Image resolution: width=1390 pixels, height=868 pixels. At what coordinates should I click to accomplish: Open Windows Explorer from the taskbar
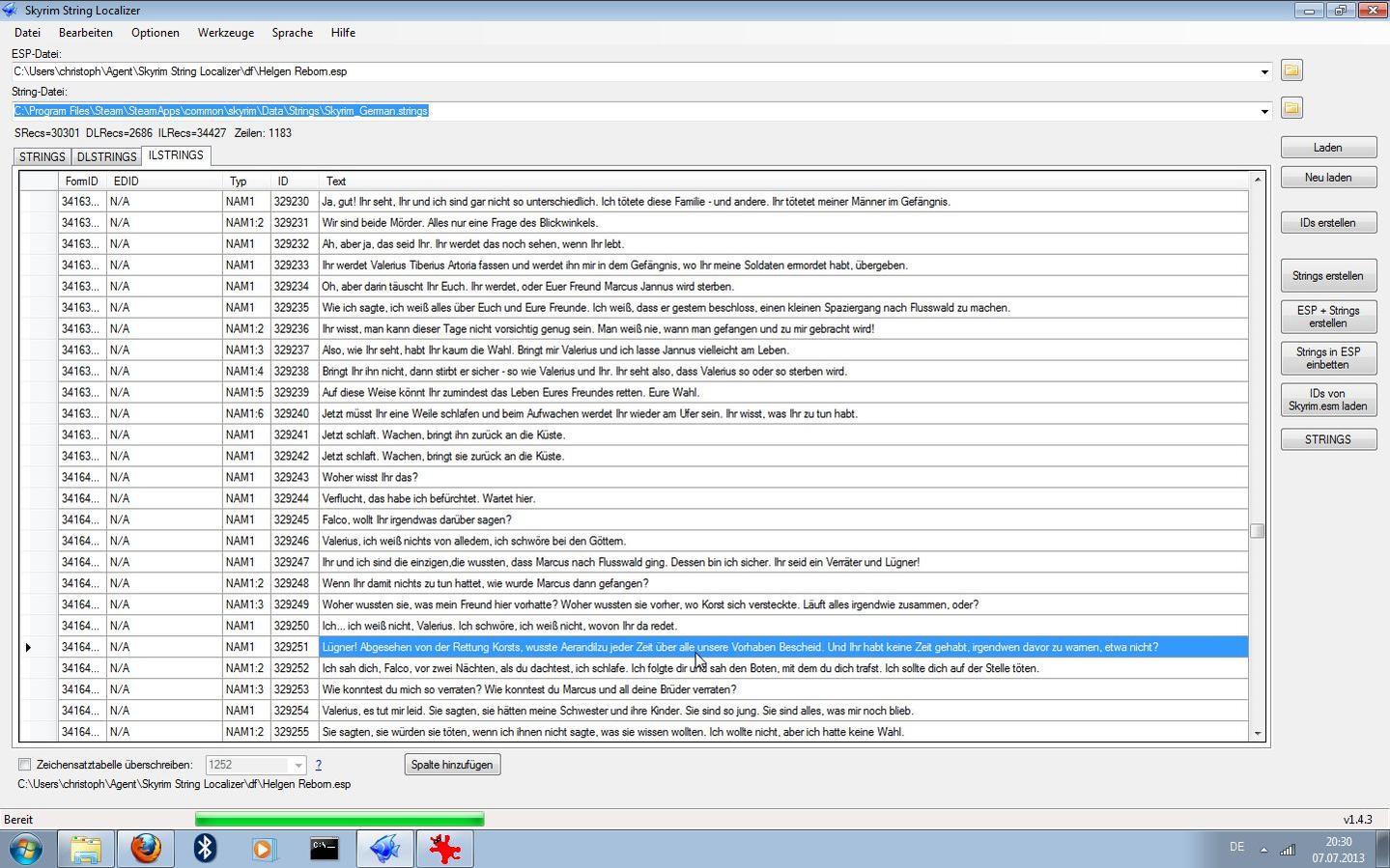(x=86, y=849)
